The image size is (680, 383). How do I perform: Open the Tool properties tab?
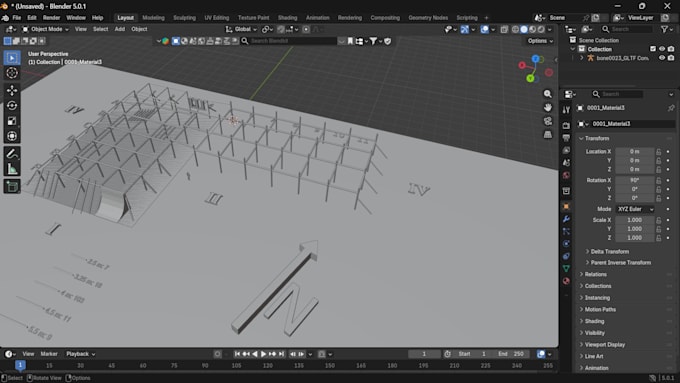click(x=566, y=110)
